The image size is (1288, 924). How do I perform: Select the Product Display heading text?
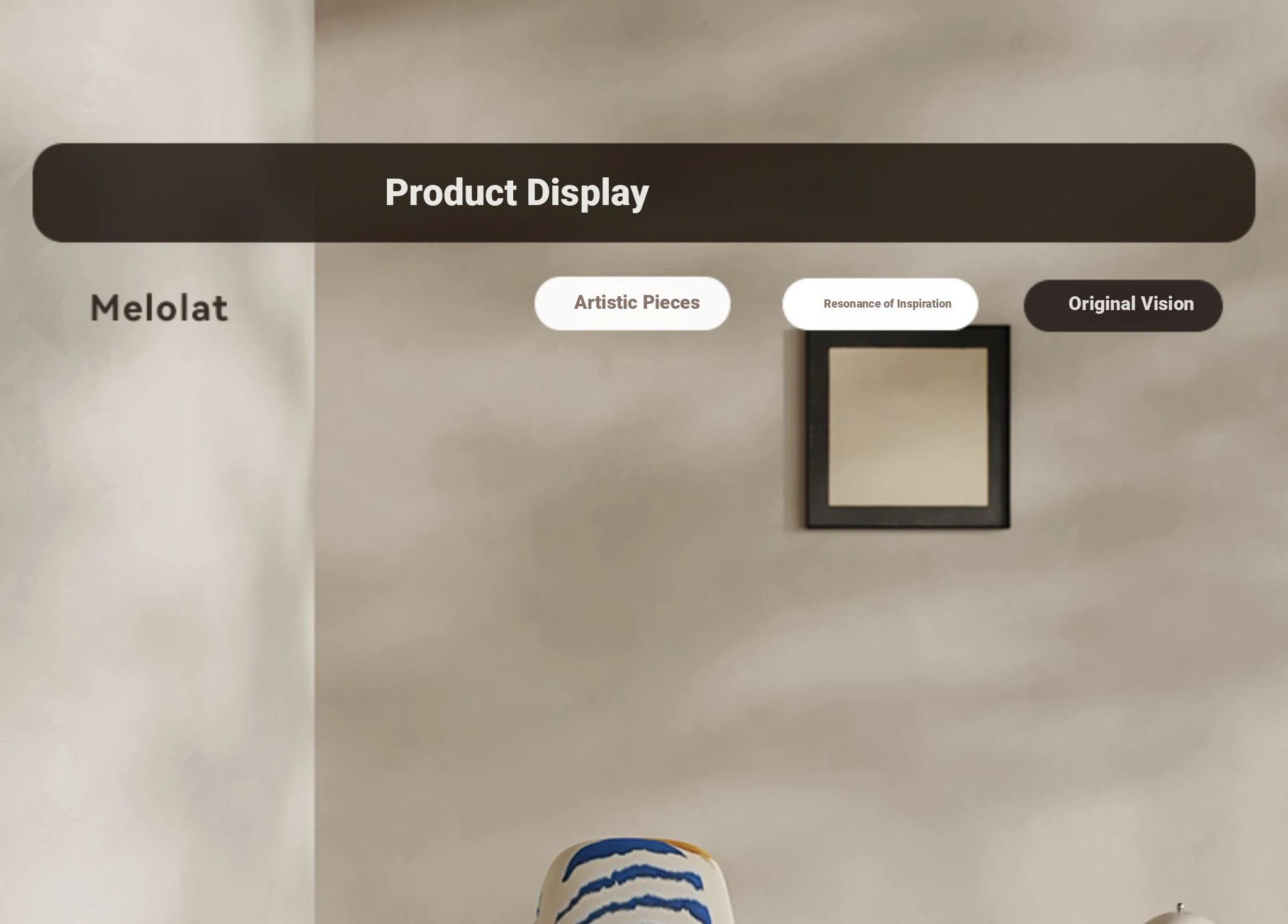tap(517, 192)
